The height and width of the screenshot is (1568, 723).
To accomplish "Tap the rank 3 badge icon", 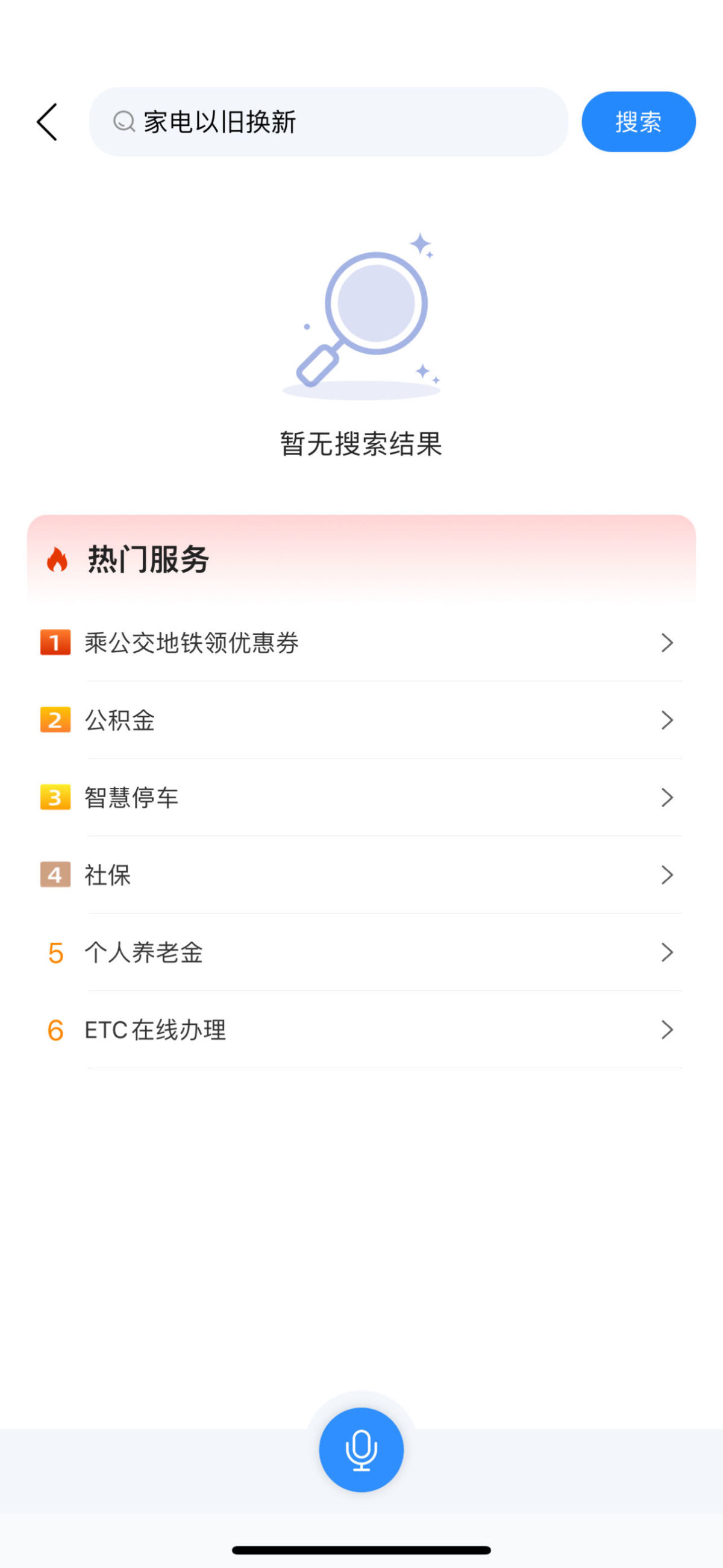I will (55, 798).
